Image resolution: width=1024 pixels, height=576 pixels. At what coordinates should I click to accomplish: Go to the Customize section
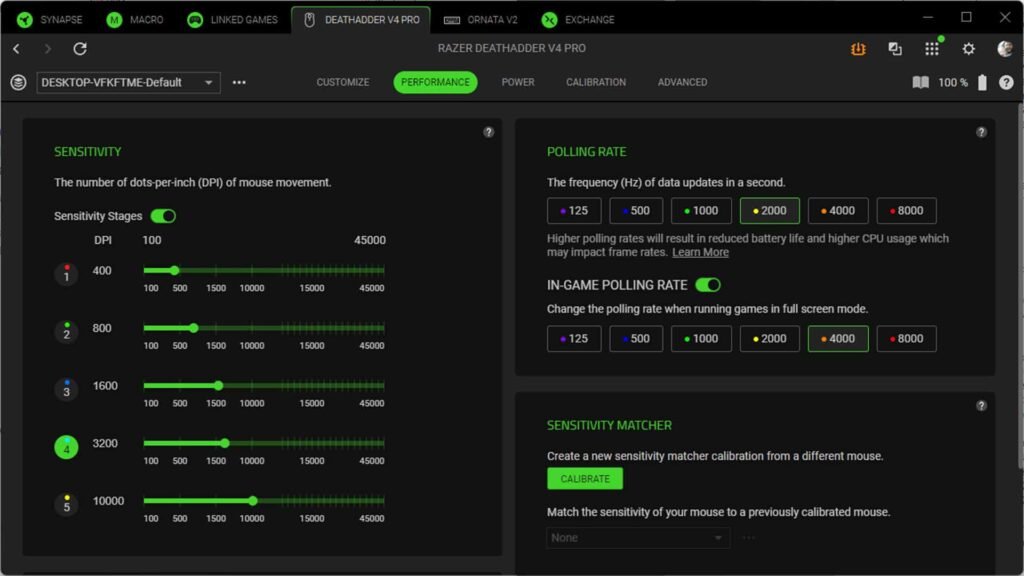point(343,82)
